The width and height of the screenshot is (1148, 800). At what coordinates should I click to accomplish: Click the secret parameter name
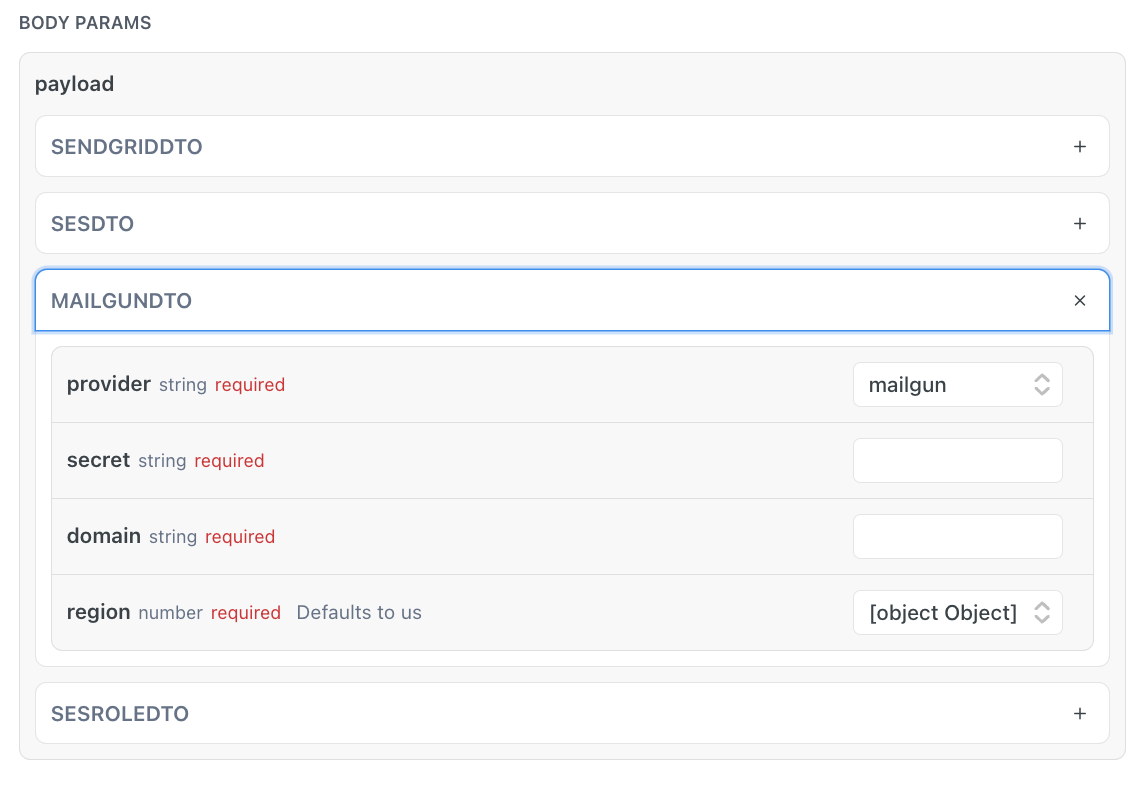[x=98, y=460]
